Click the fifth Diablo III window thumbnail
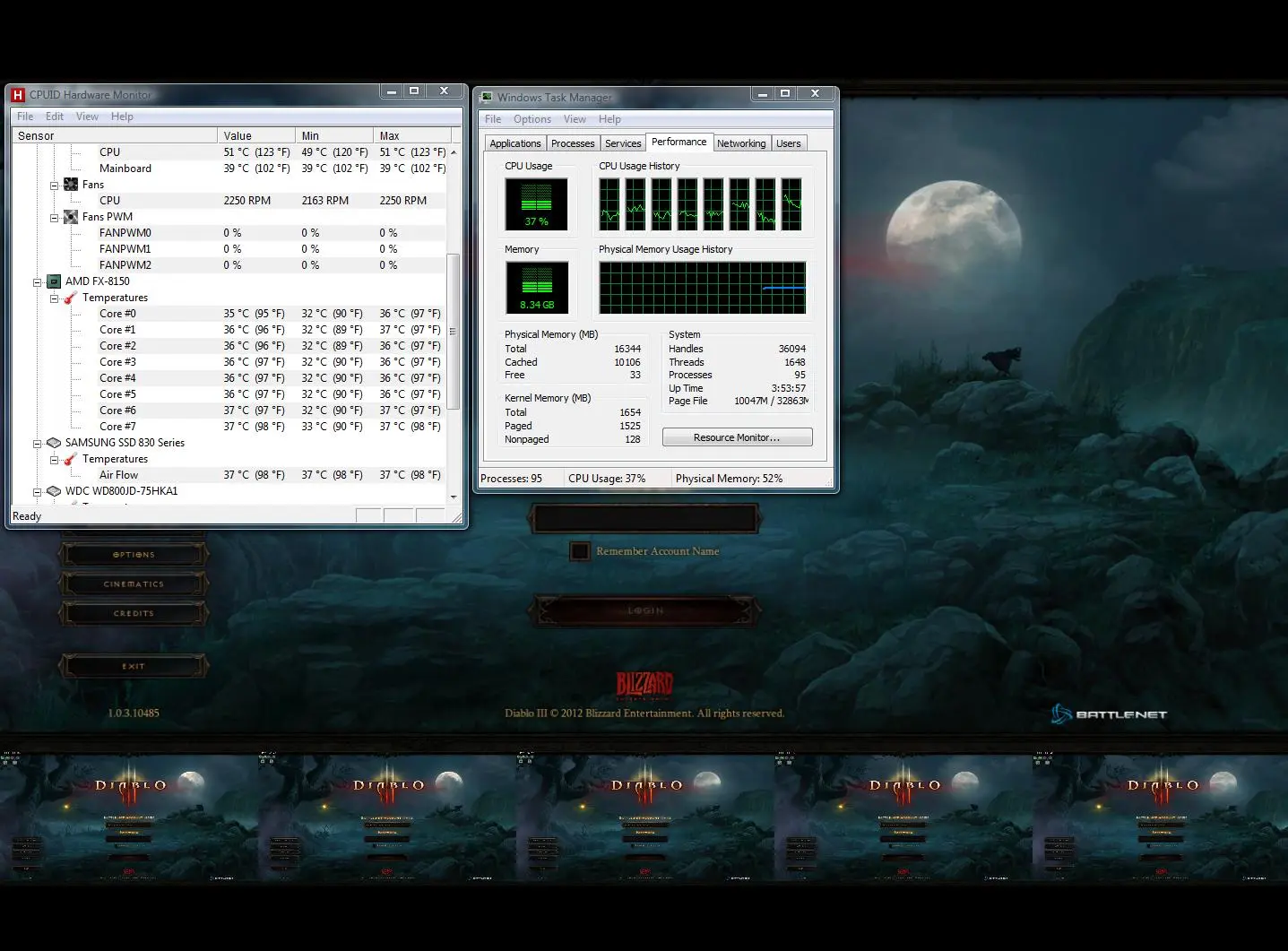The image size is (1288, 951). pos(1160,817)
